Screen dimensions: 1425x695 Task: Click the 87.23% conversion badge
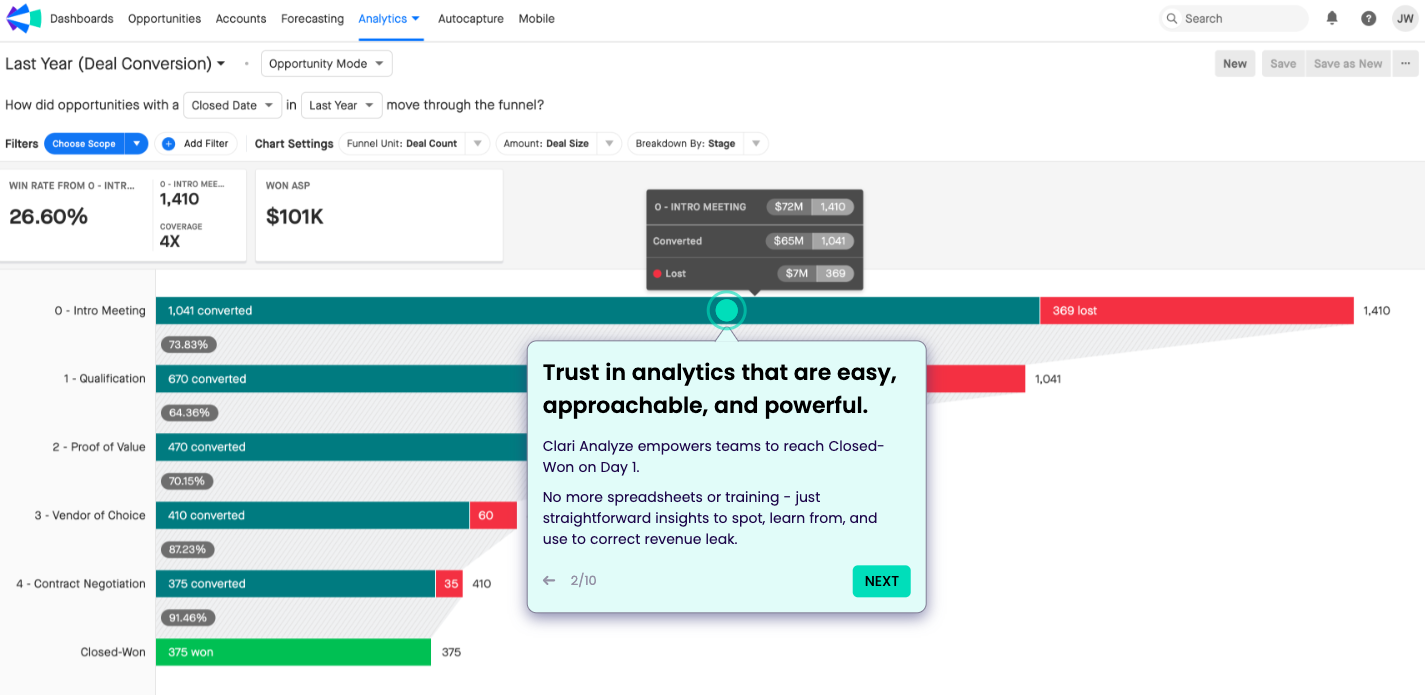point(189,550)
